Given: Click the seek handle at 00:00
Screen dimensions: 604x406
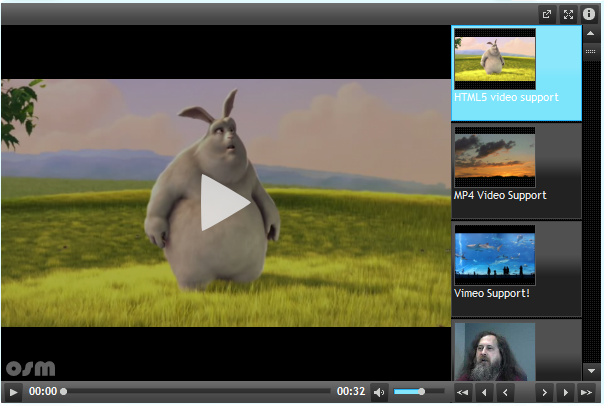Looking at the screenshot, I should [64, 391].
